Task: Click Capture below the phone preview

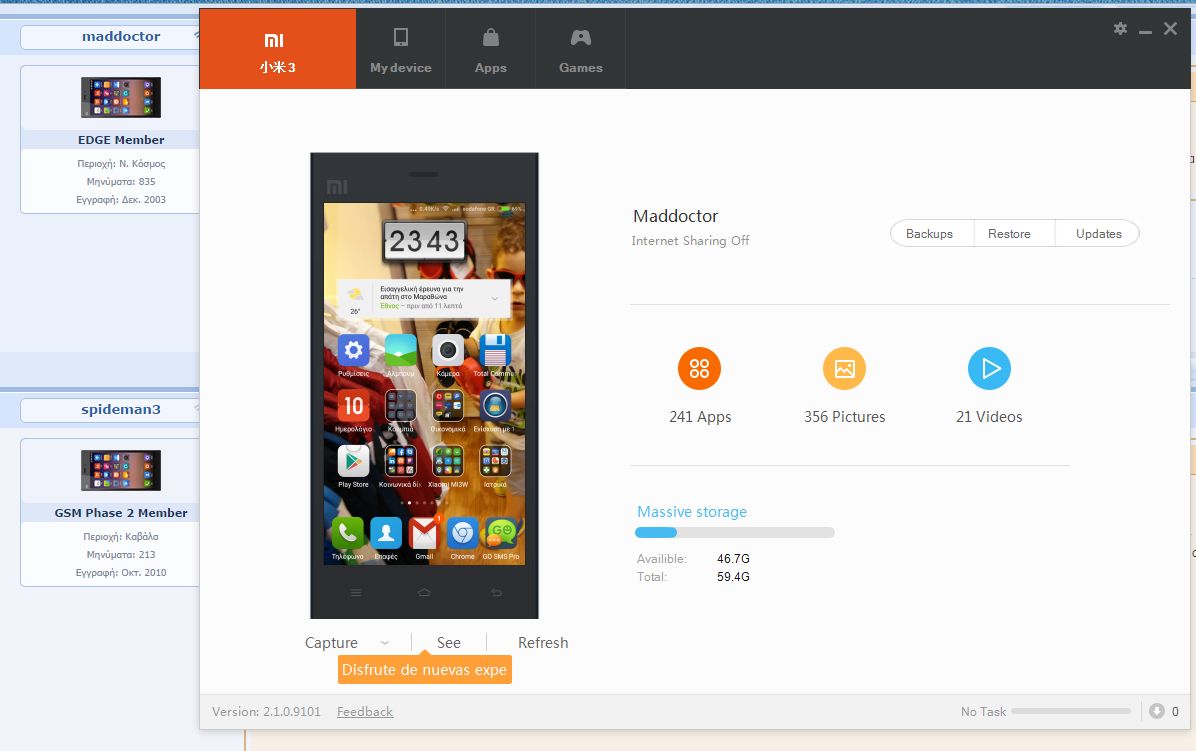Action: [x=331, y=643]
